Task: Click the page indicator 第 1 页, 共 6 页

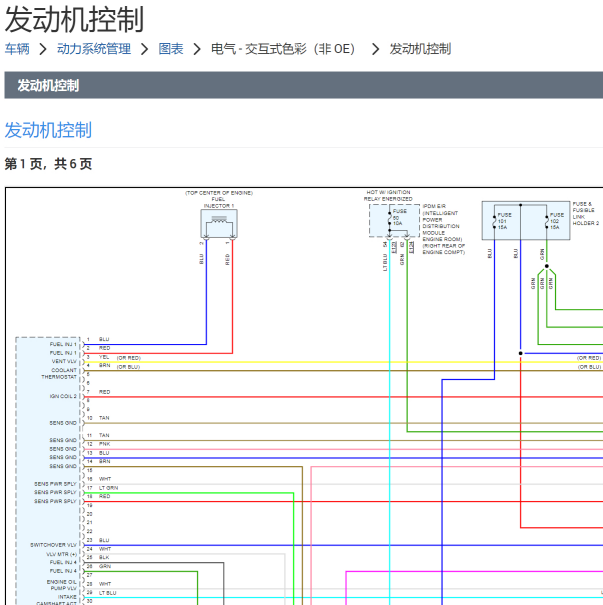Action: click(48, 164)
